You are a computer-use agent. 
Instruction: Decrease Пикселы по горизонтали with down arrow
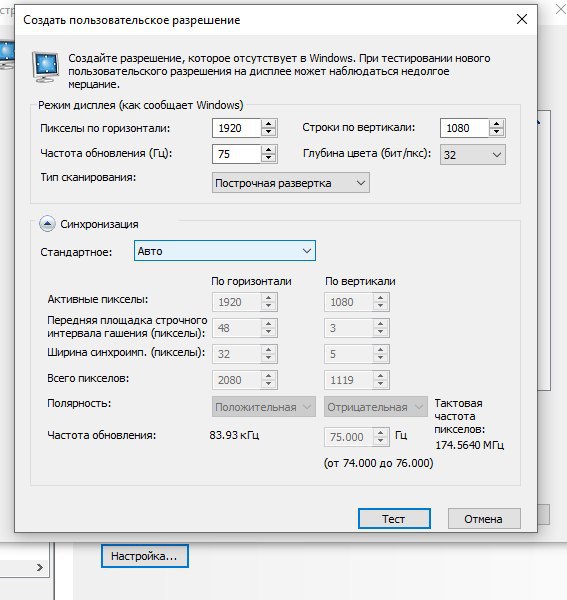(269, 132)
